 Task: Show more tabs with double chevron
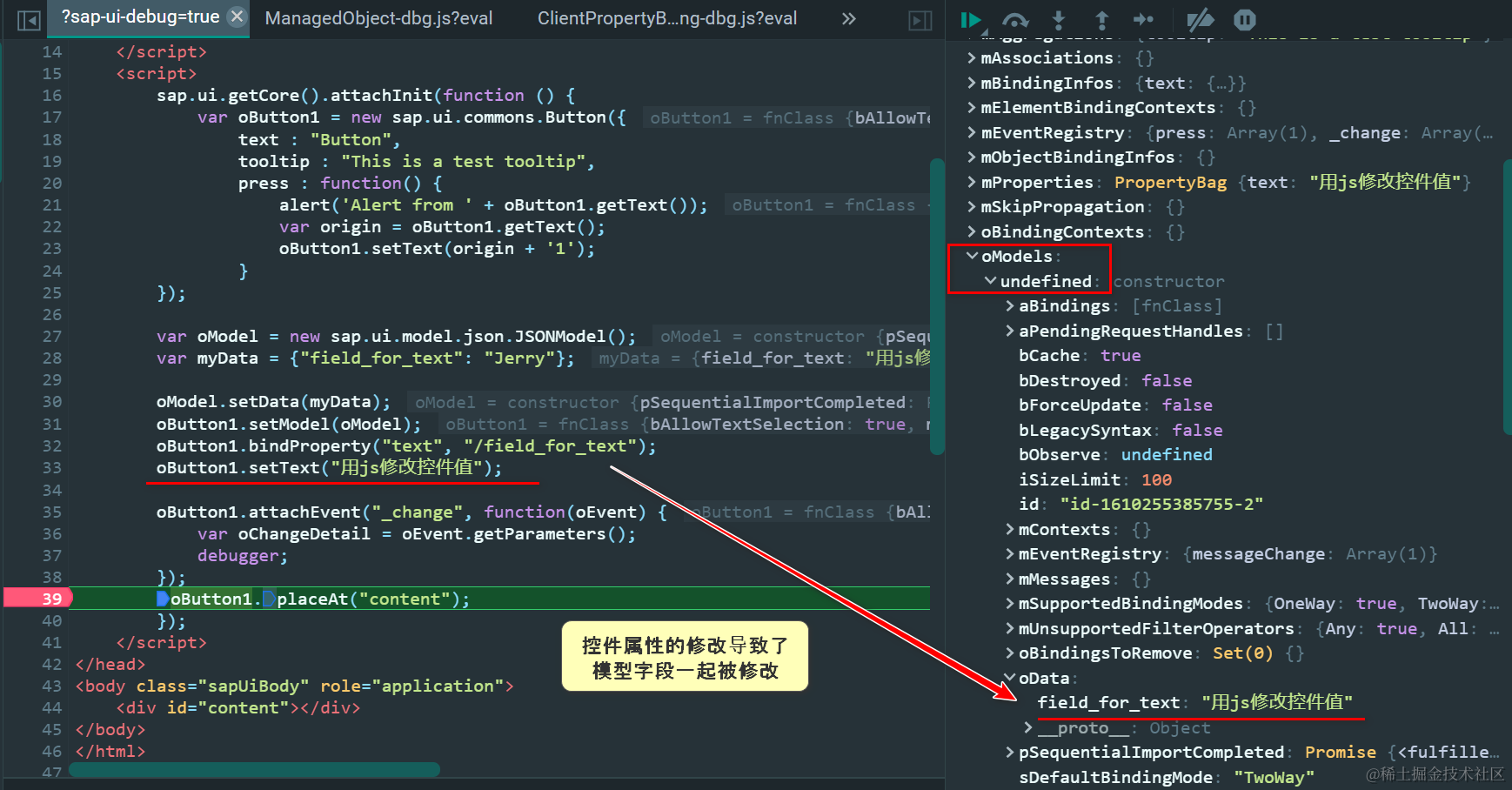tap(849, 18)
